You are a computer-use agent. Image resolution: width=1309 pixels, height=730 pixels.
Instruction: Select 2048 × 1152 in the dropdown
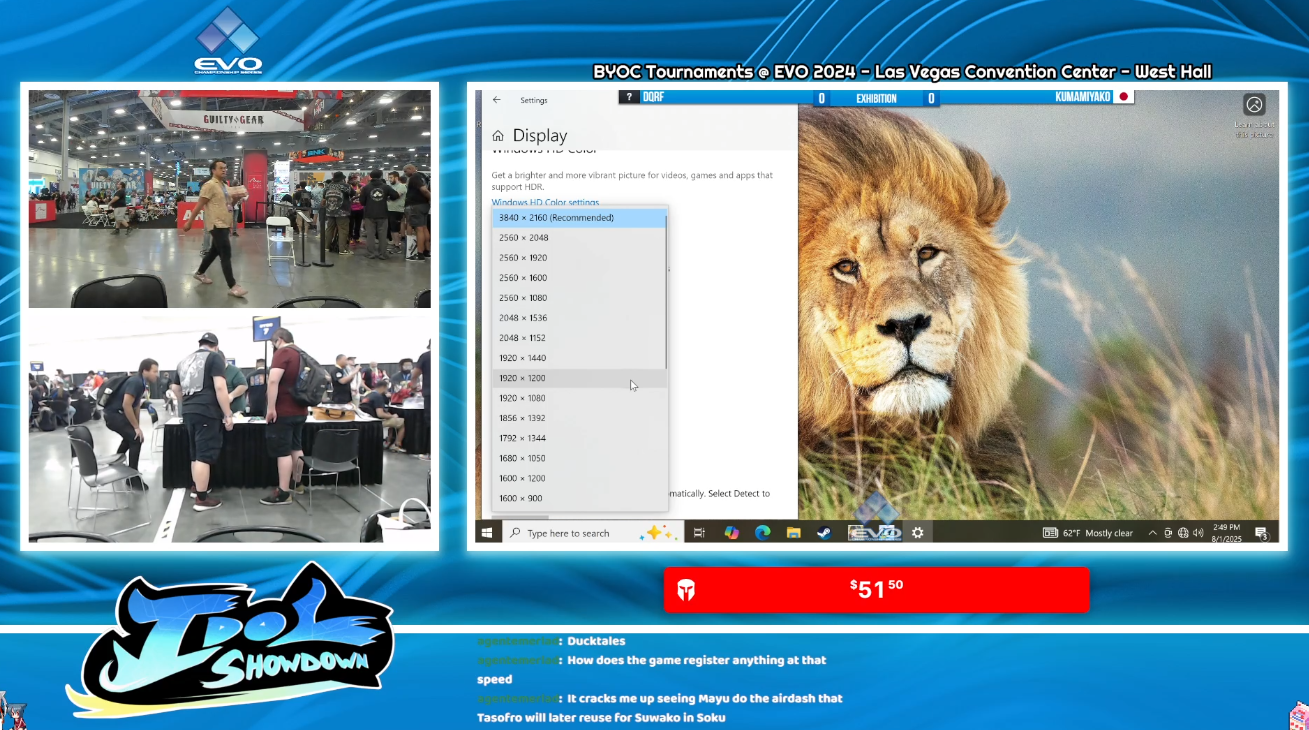pos(579,338)
